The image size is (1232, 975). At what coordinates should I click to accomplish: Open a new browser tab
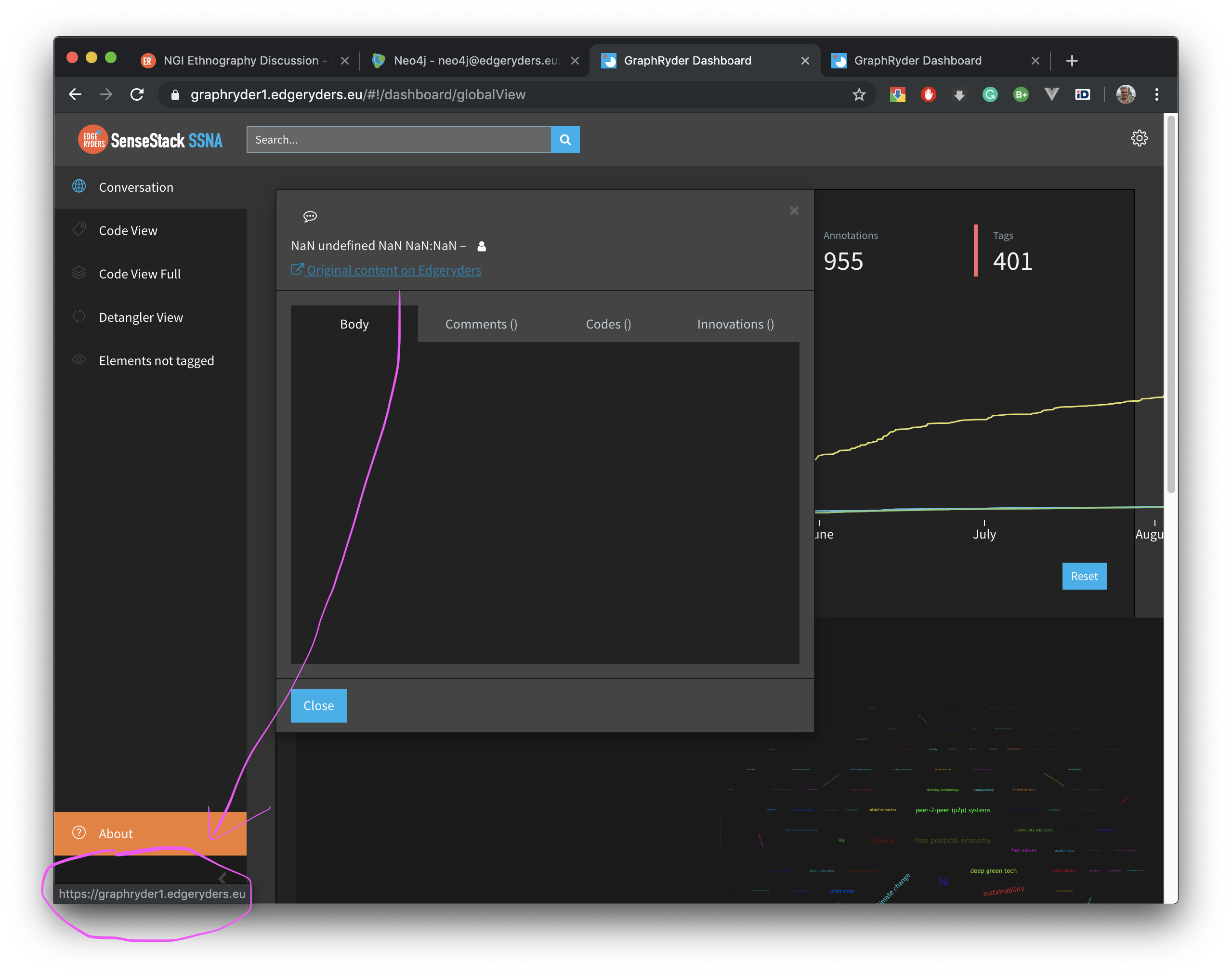1072,61
